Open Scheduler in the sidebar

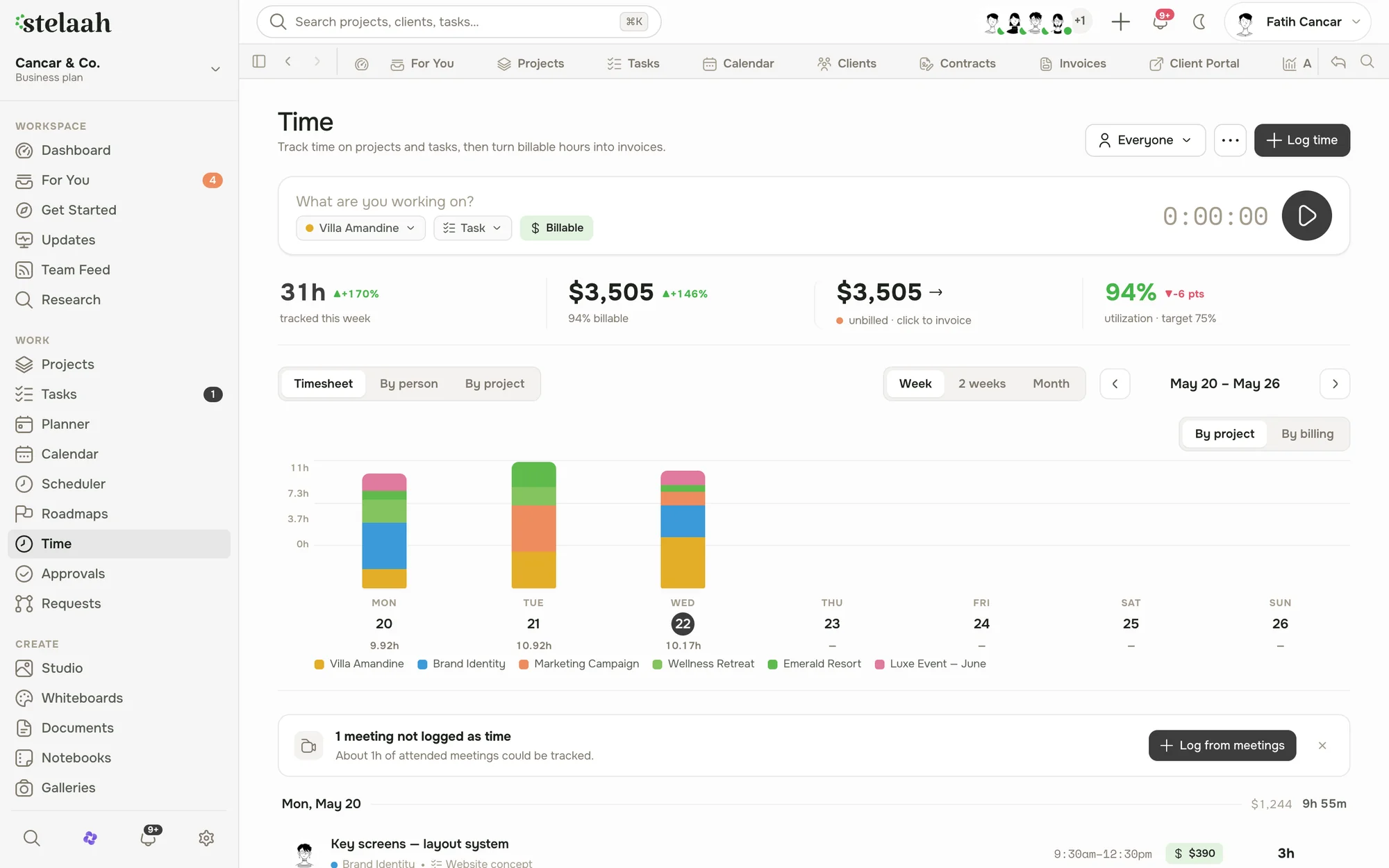[x=119, y=484]
